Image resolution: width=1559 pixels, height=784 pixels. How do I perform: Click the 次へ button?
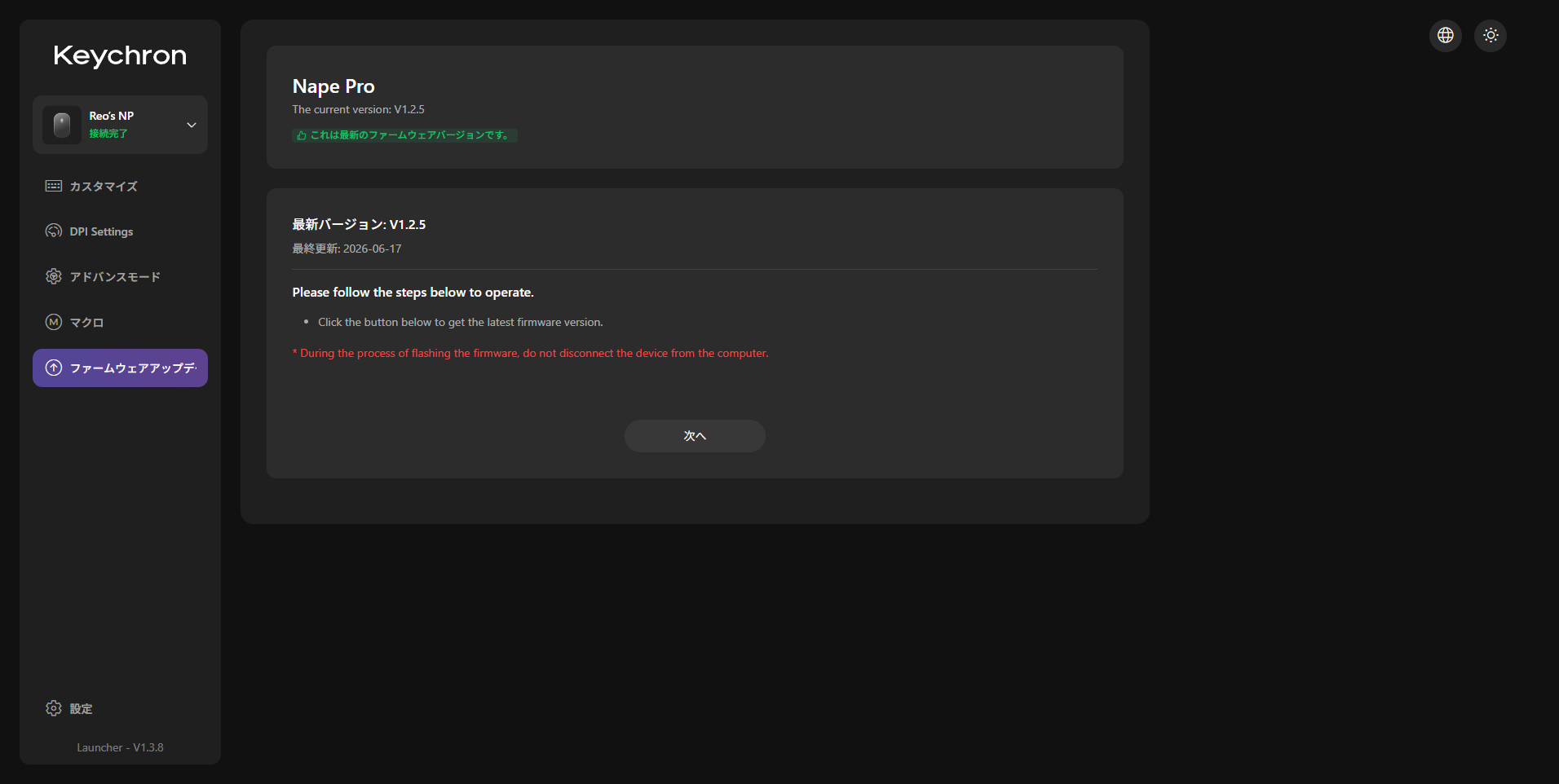(x=695, y=436)
